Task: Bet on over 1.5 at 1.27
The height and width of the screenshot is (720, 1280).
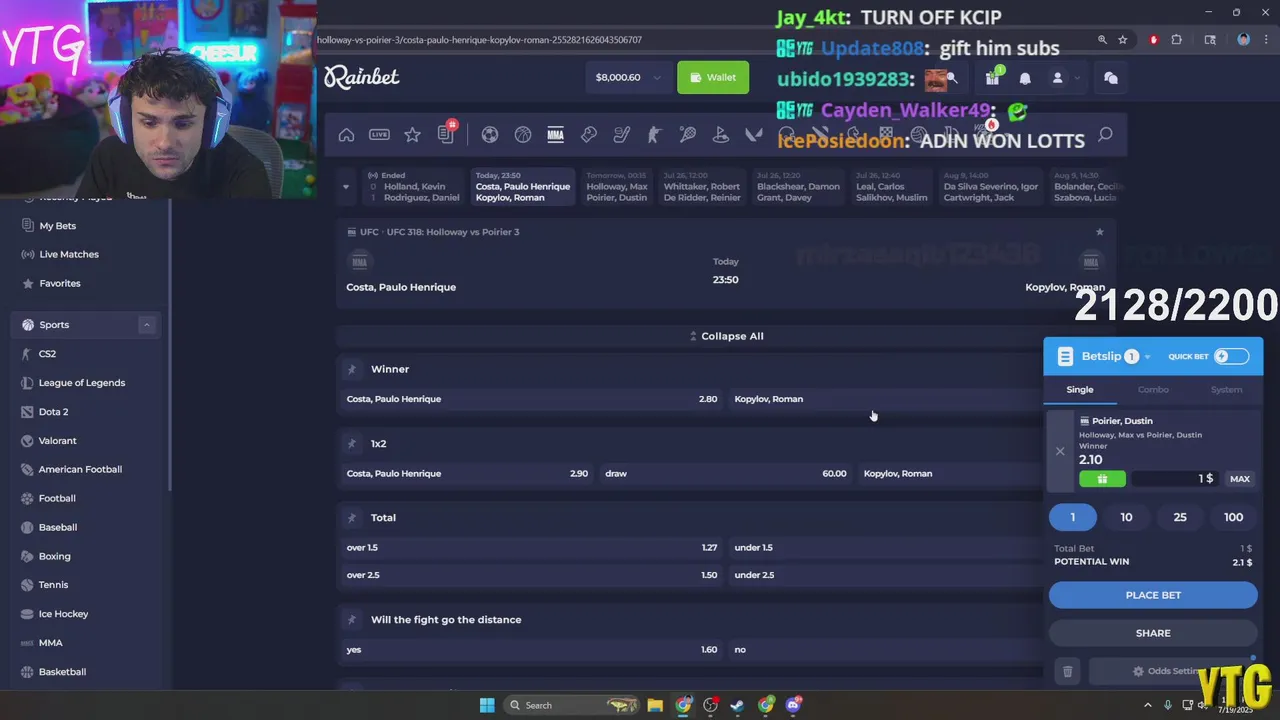Action: (x=531, y=547)
